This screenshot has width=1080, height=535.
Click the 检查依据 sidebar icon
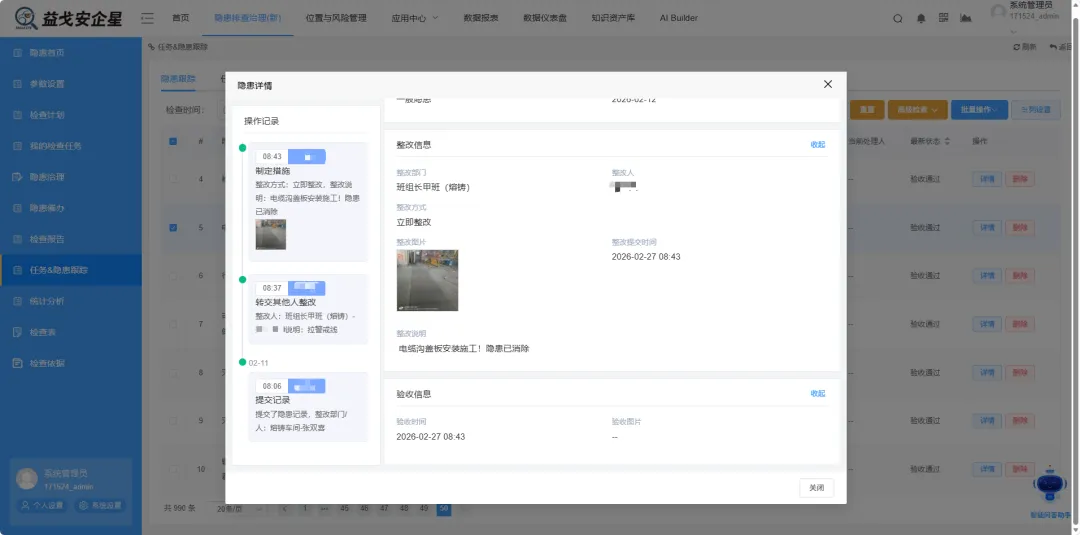(18, 363)
